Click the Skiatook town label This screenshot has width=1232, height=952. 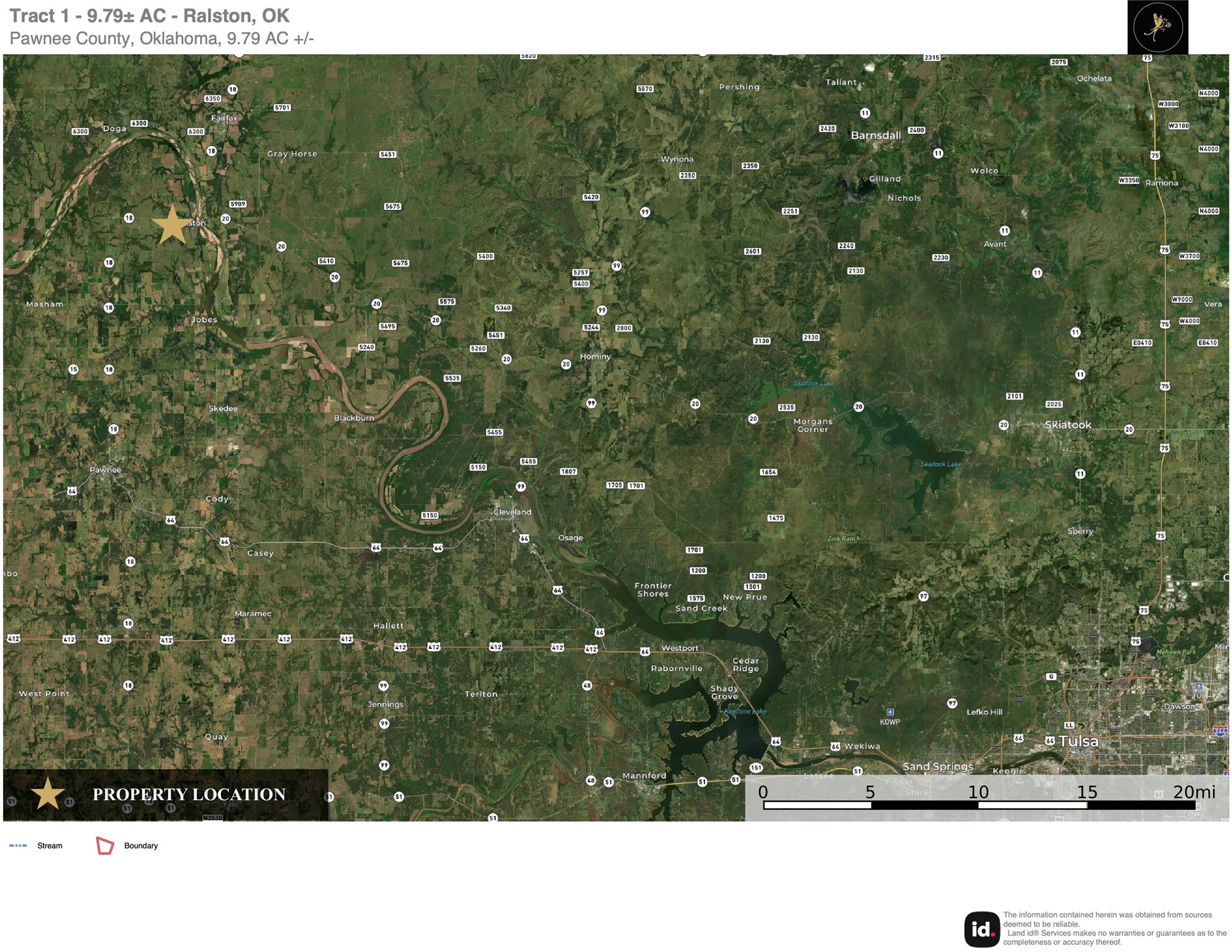[1068, 425]
